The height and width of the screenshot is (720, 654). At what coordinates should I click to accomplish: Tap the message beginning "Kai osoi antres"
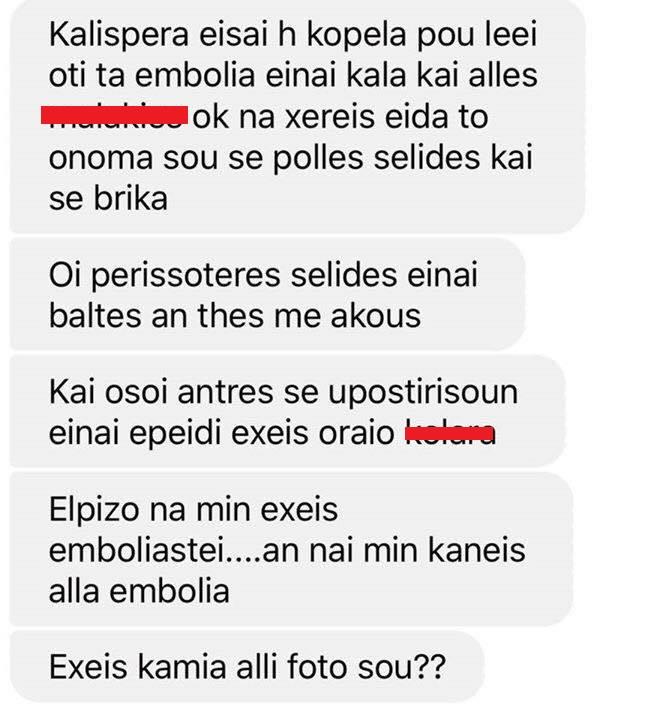pyautogui.click(x=288, y=411)
